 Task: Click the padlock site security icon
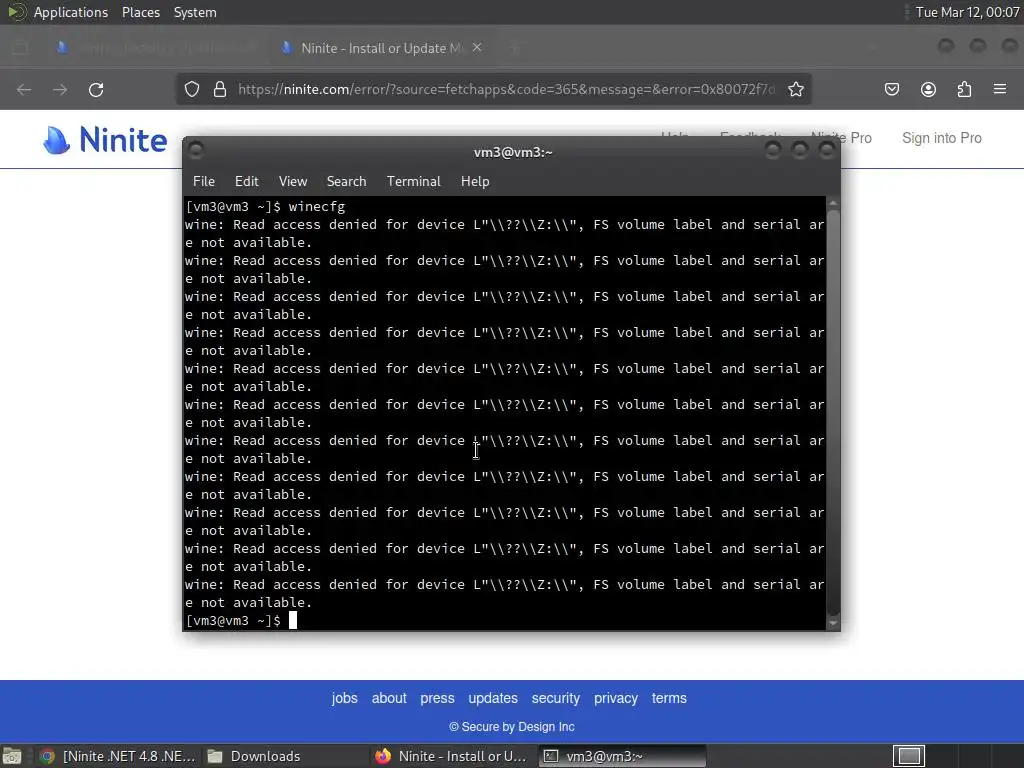[x=220, y=89]
